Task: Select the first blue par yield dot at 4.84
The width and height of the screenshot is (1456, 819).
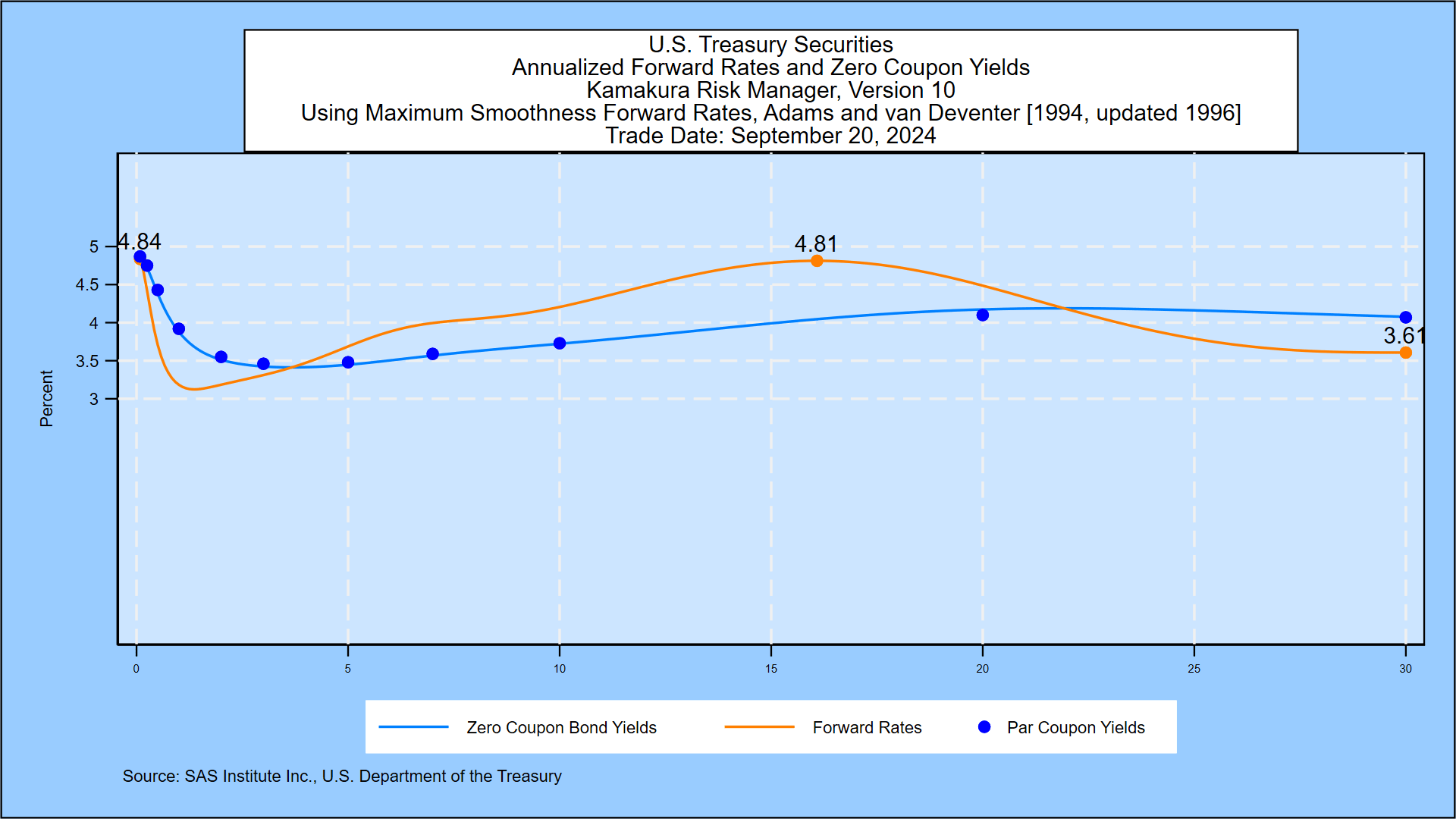Action: [139, 257]
